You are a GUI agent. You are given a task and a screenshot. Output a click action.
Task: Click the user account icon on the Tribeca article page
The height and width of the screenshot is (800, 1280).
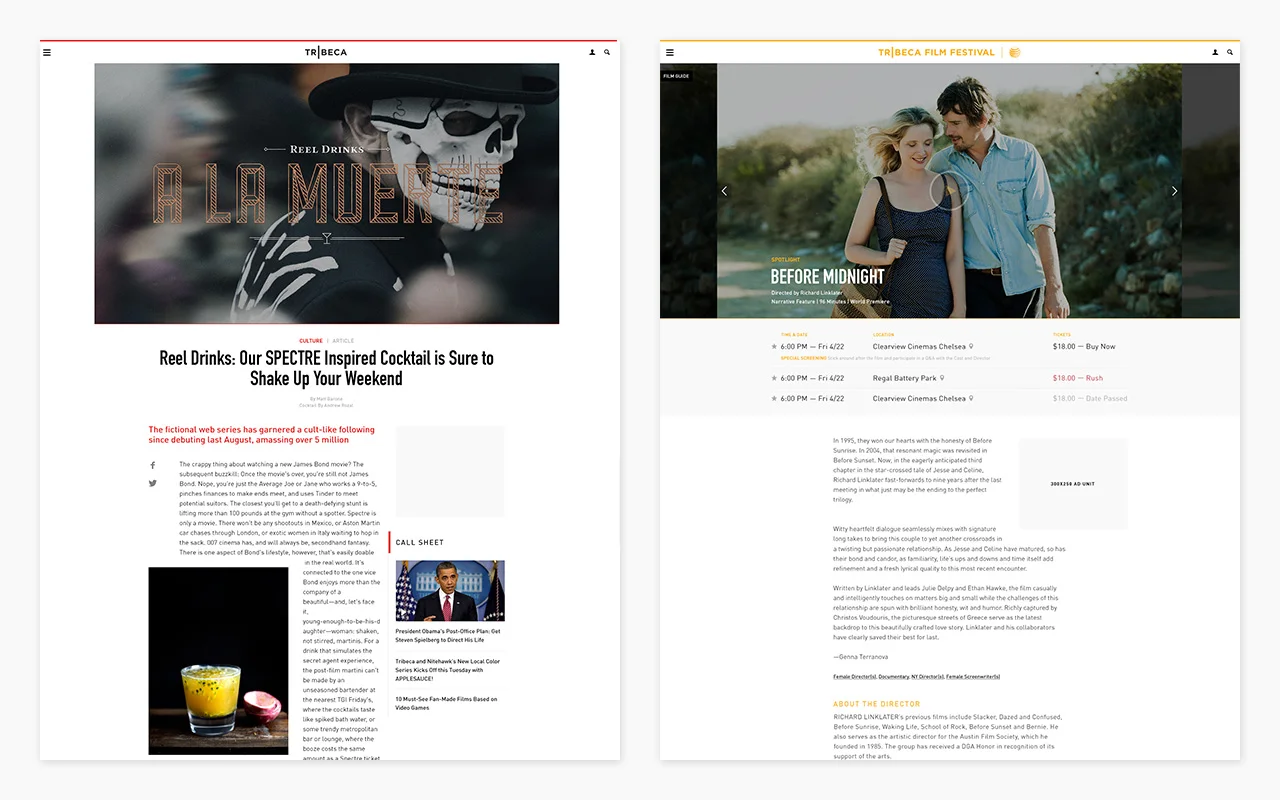pyautogui.click(x=592, y=52)
